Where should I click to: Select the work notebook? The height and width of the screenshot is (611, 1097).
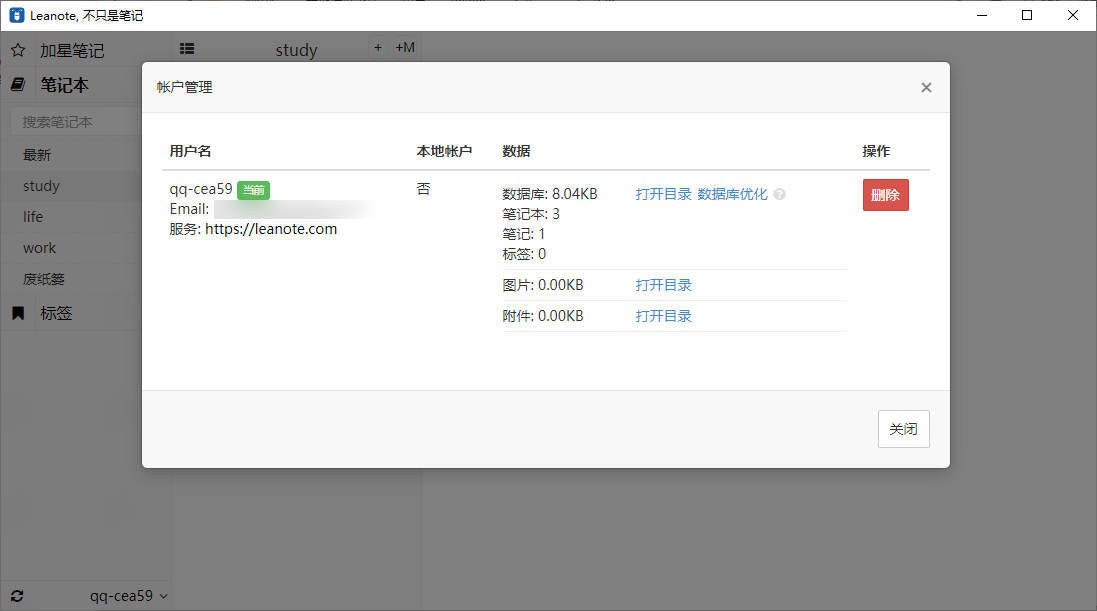coord(39,248)
